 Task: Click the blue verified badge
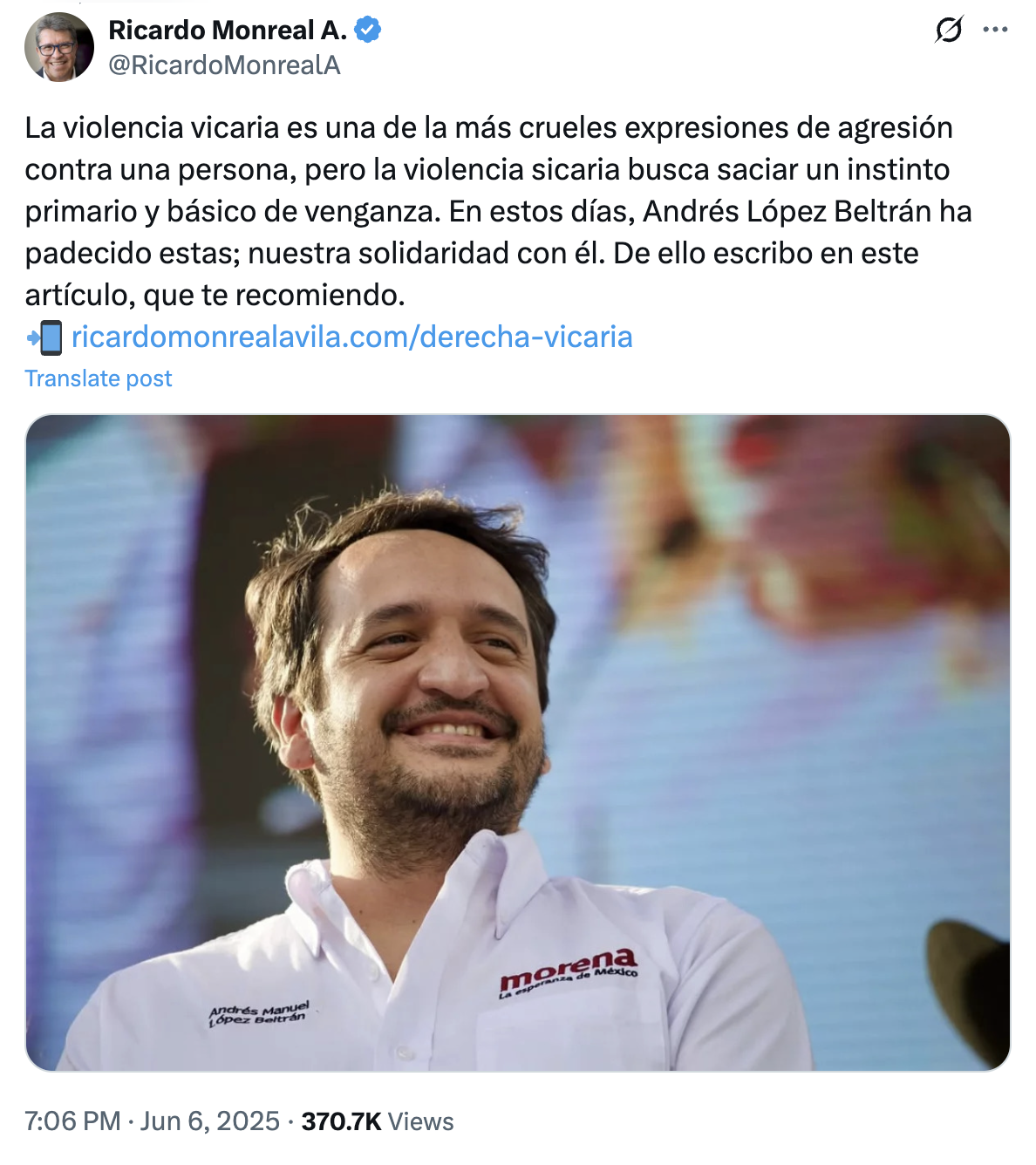click(368, 30)
